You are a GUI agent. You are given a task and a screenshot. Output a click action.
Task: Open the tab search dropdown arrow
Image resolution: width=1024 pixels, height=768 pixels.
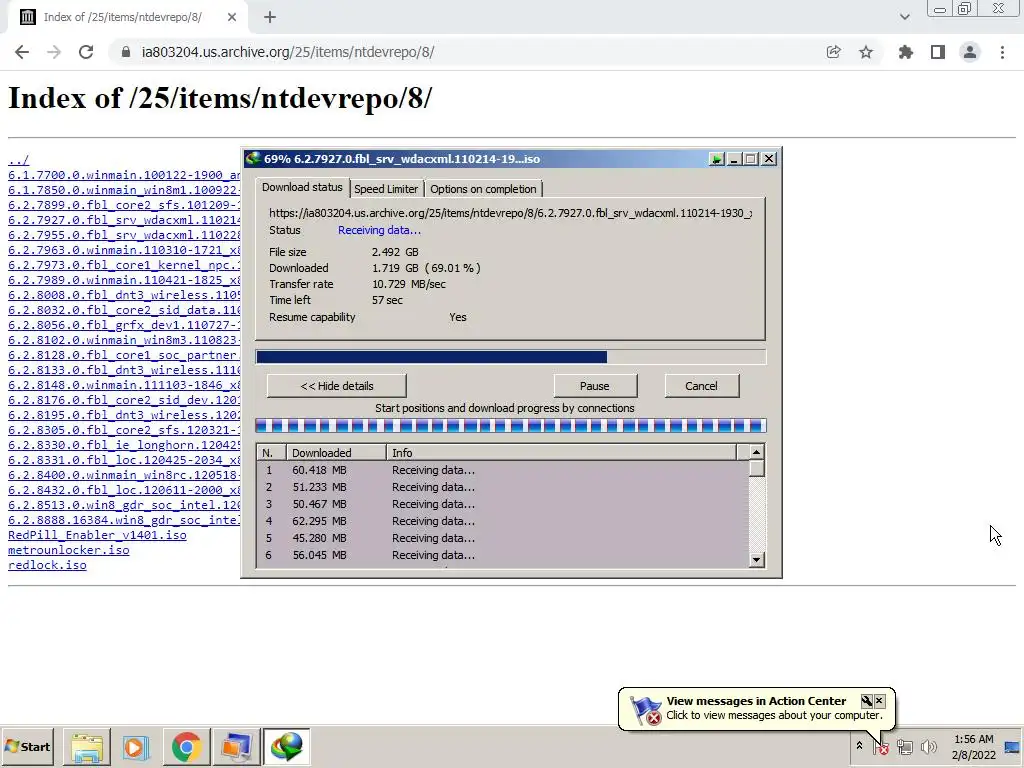(x=904, y=17)
